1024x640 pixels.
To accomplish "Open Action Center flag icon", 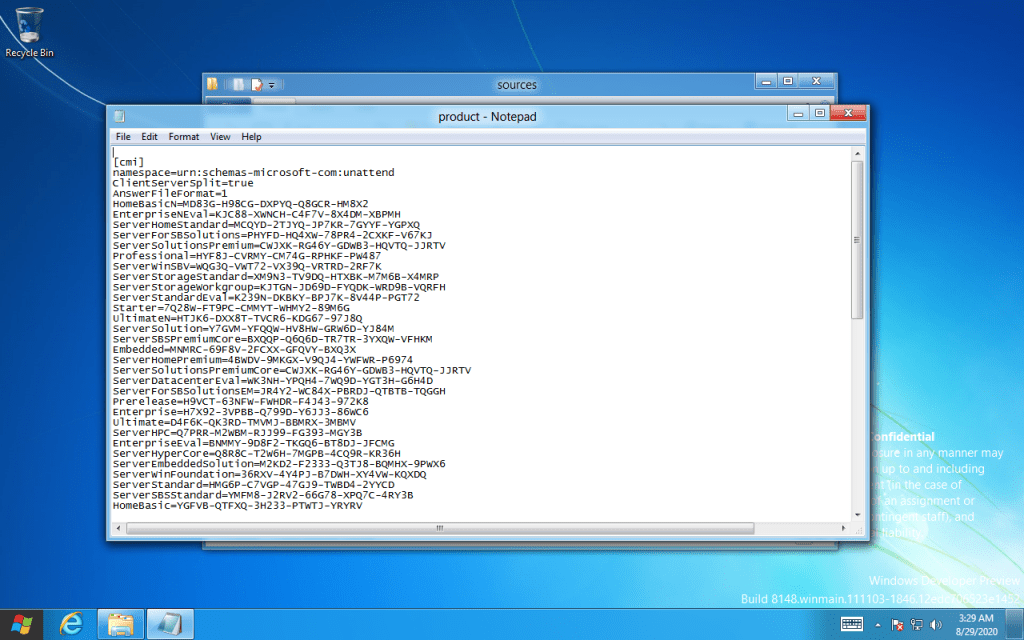I will click(897, 625).
